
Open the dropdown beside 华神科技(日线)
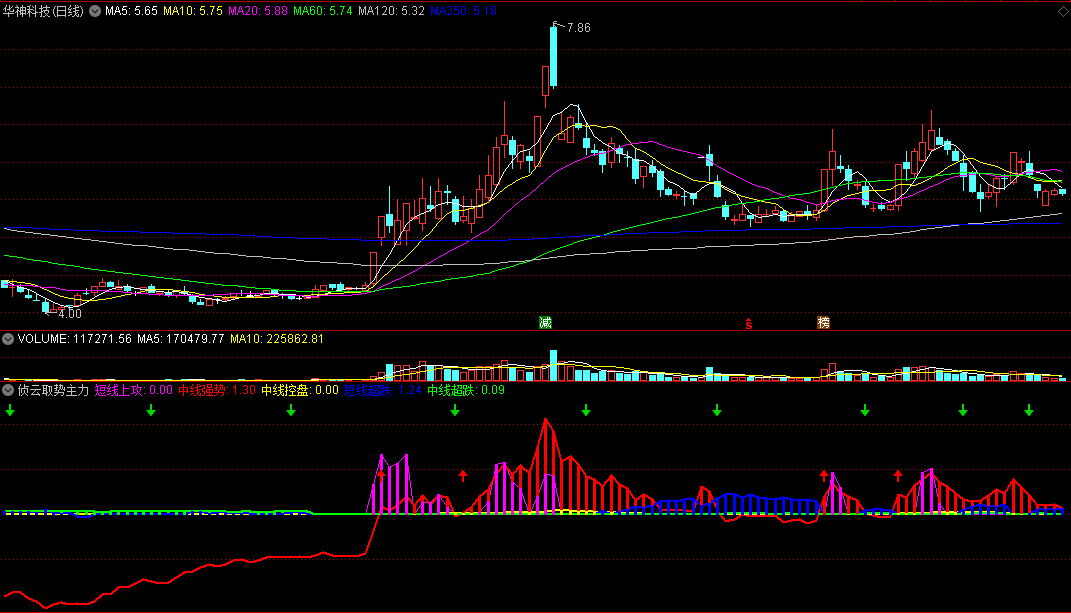tap(95, 11)
